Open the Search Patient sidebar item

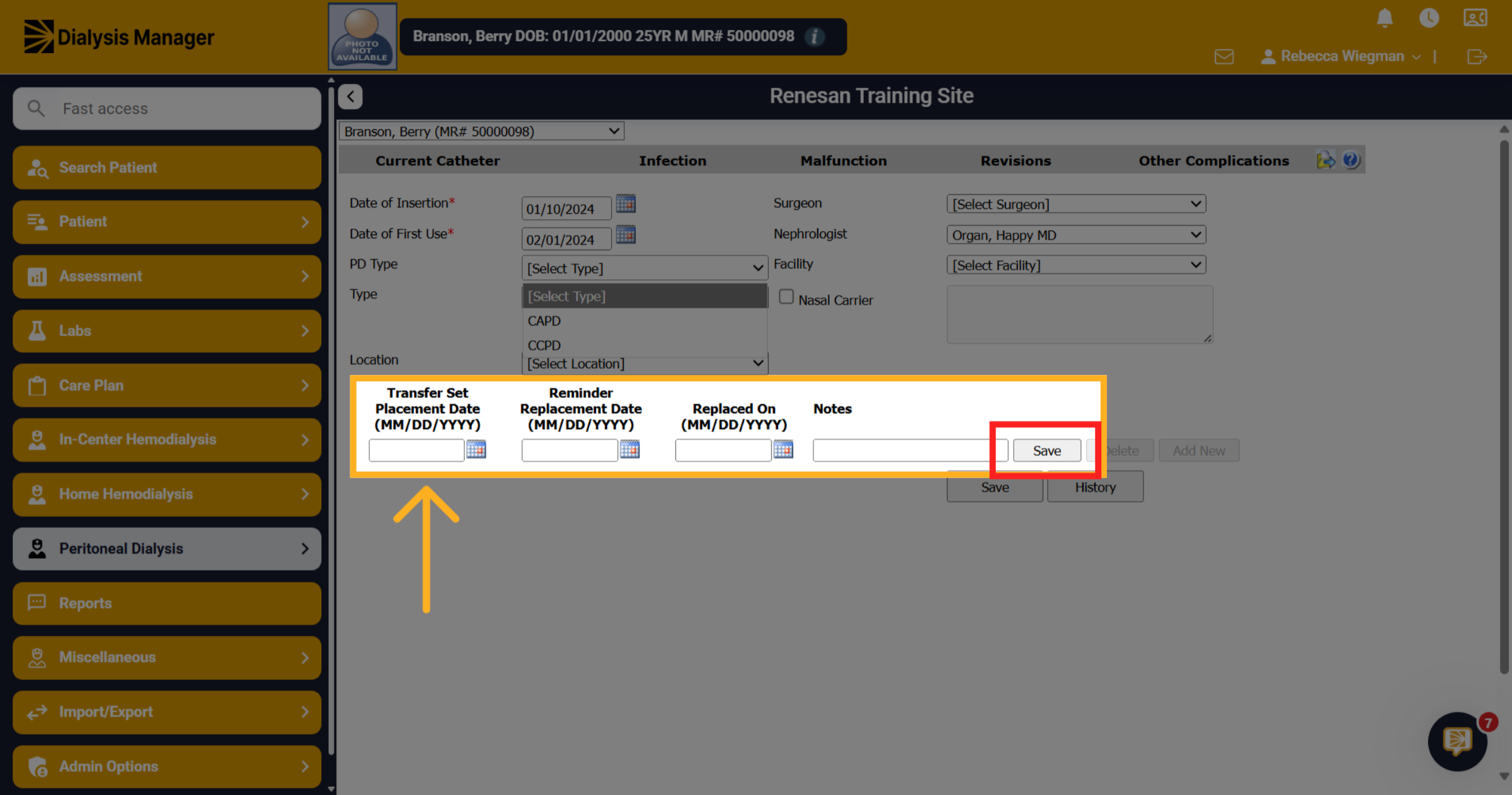click(166, 168)
